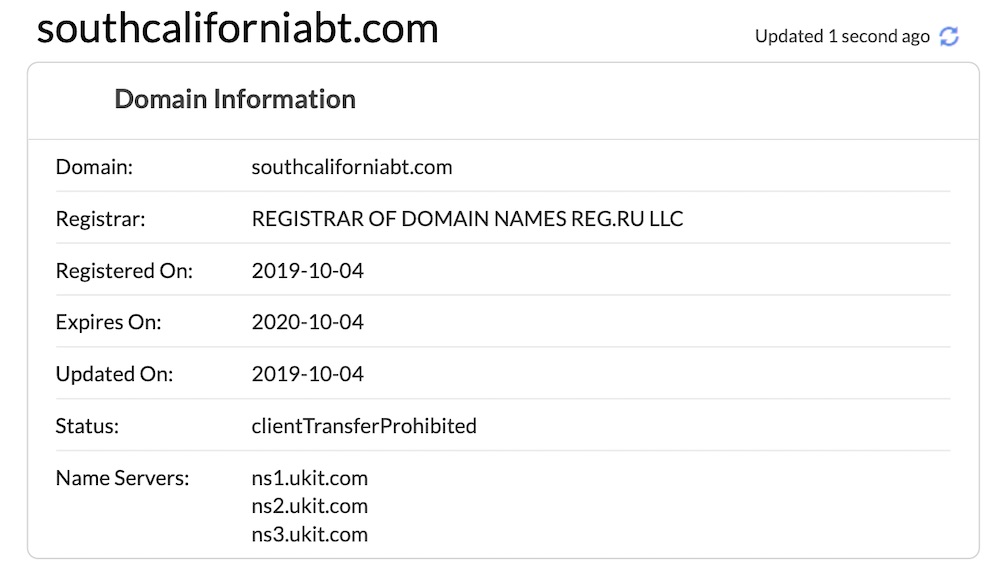Click the Updated On date value
Image resolution: width=1000 pixels, height=568 pixels.
coord(307,374)
